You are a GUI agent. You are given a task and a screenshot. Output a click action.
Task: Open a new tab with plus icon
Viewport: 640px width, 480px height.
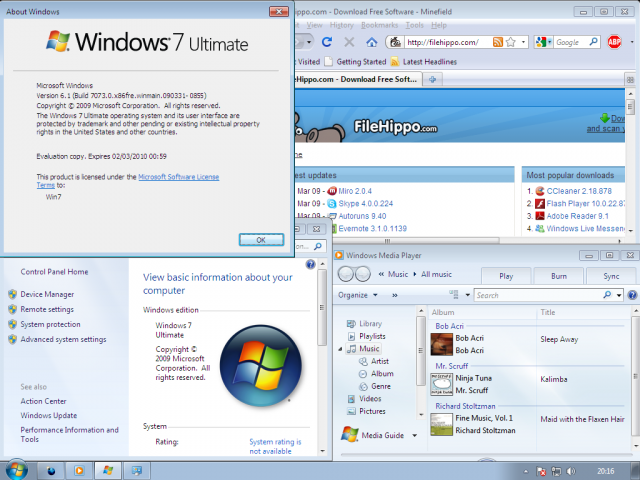433,79
